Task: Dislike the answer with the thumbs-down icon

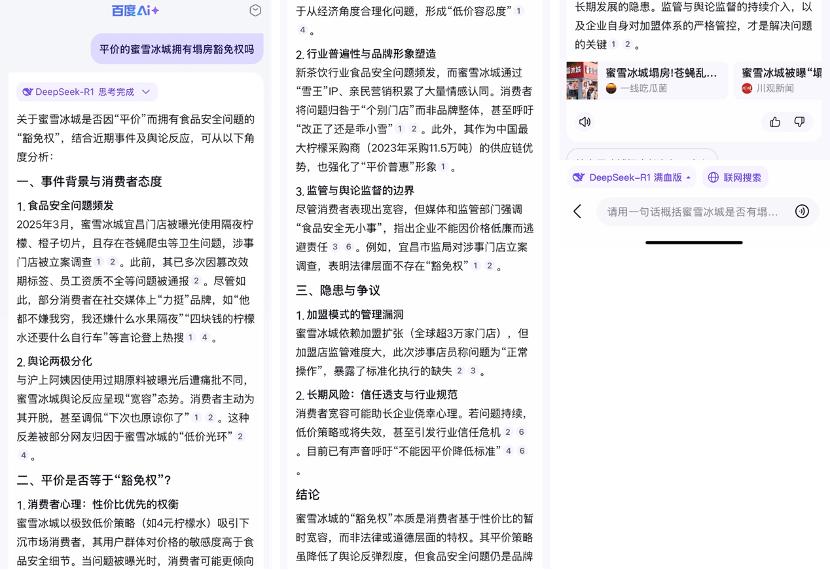Action: click(x=799, y=122)
